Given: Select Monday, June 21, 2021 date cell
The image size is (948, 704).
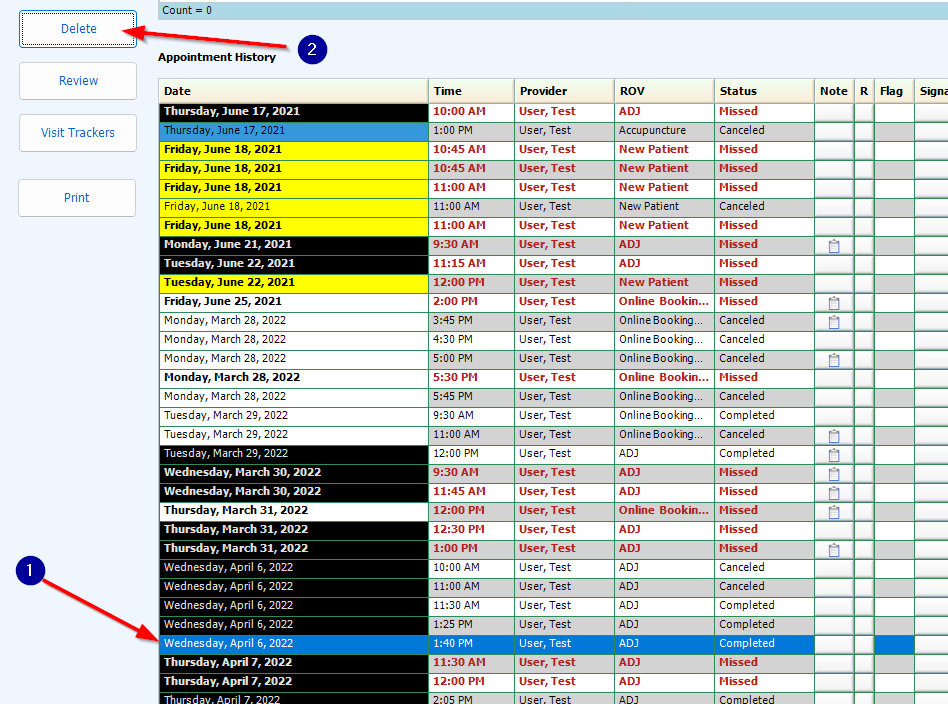Looking at the screenshot, I should pyautogui.click(x=293, y=244).
